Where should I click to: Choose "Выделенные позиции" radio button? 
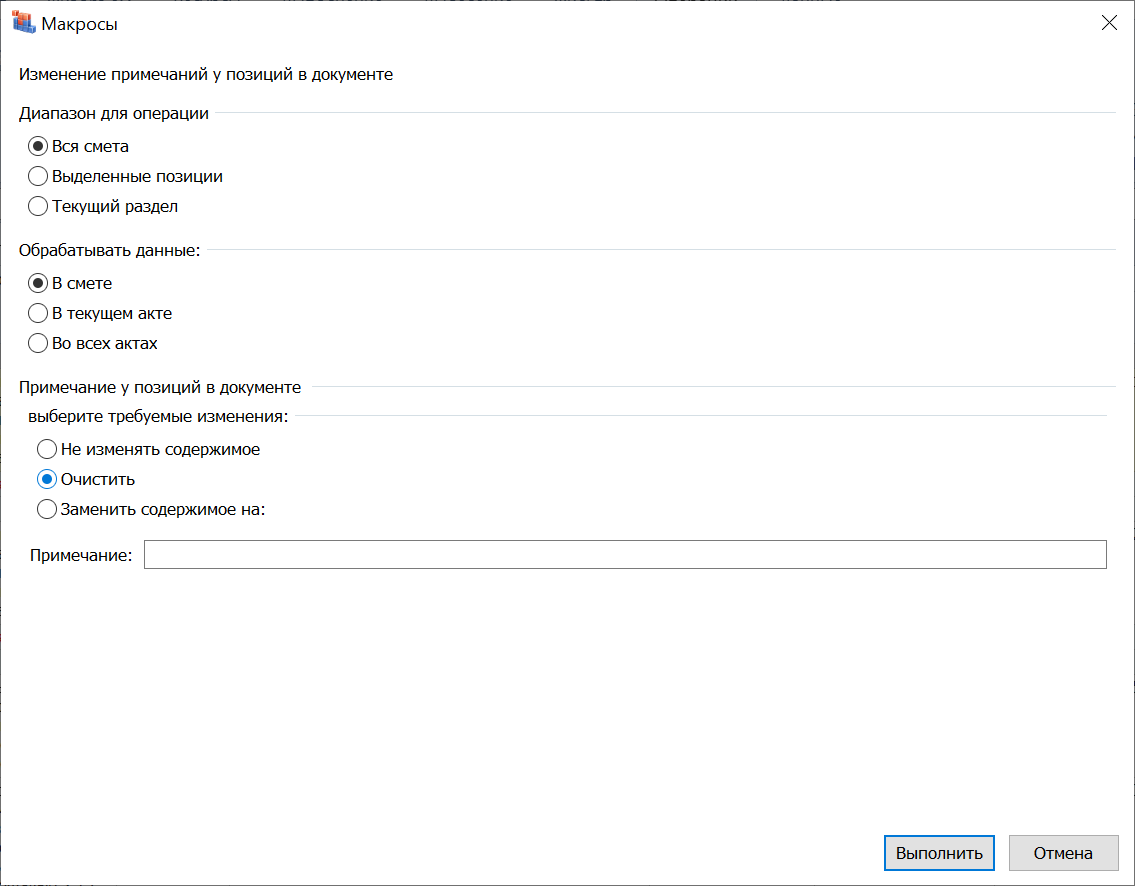coord(38,177)
